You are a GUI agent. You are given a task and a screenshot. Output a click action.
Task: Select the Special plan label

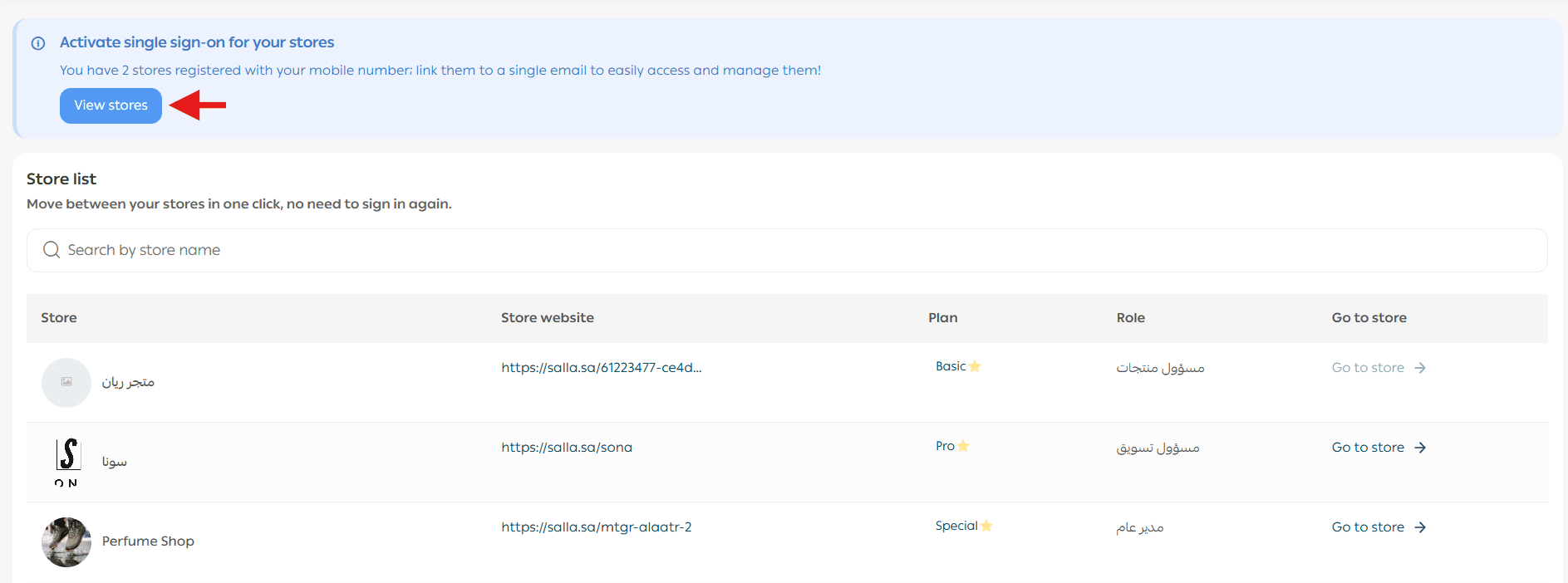956,526
